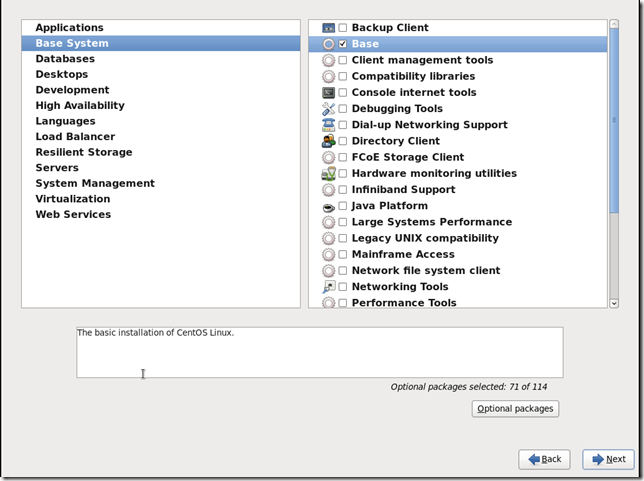Enable the Java Platform checkbox
The width and height of the screenshot is (644, 481).
(x=343, y=206)
